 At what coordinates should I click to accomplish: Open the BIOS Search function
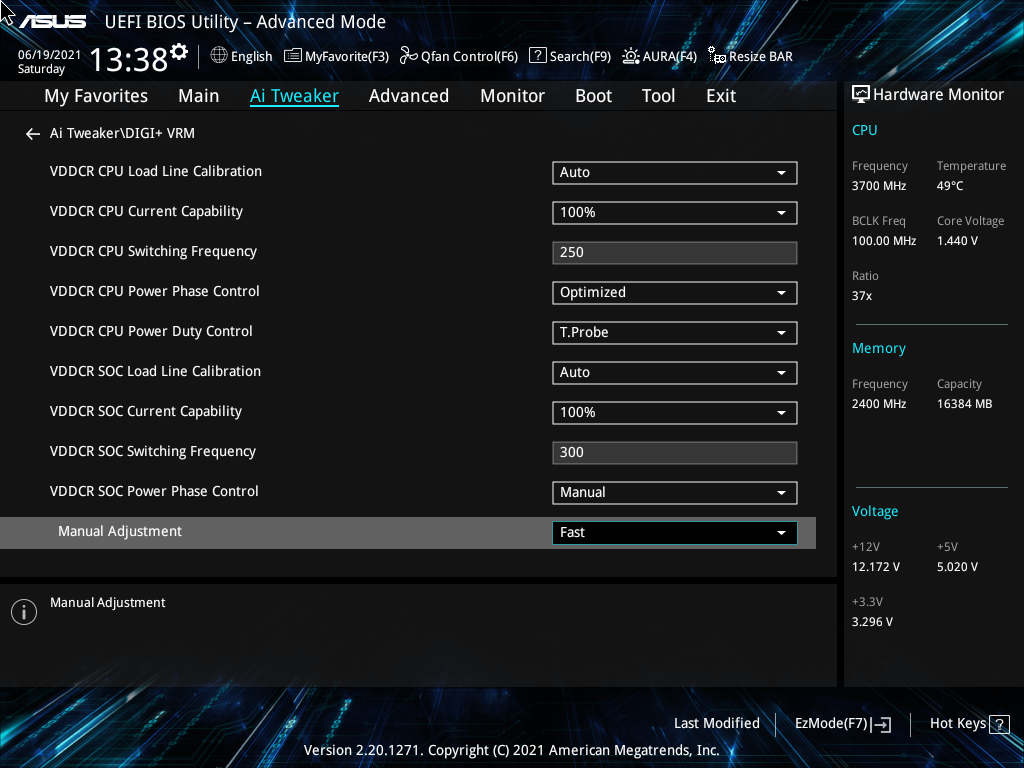569,56
